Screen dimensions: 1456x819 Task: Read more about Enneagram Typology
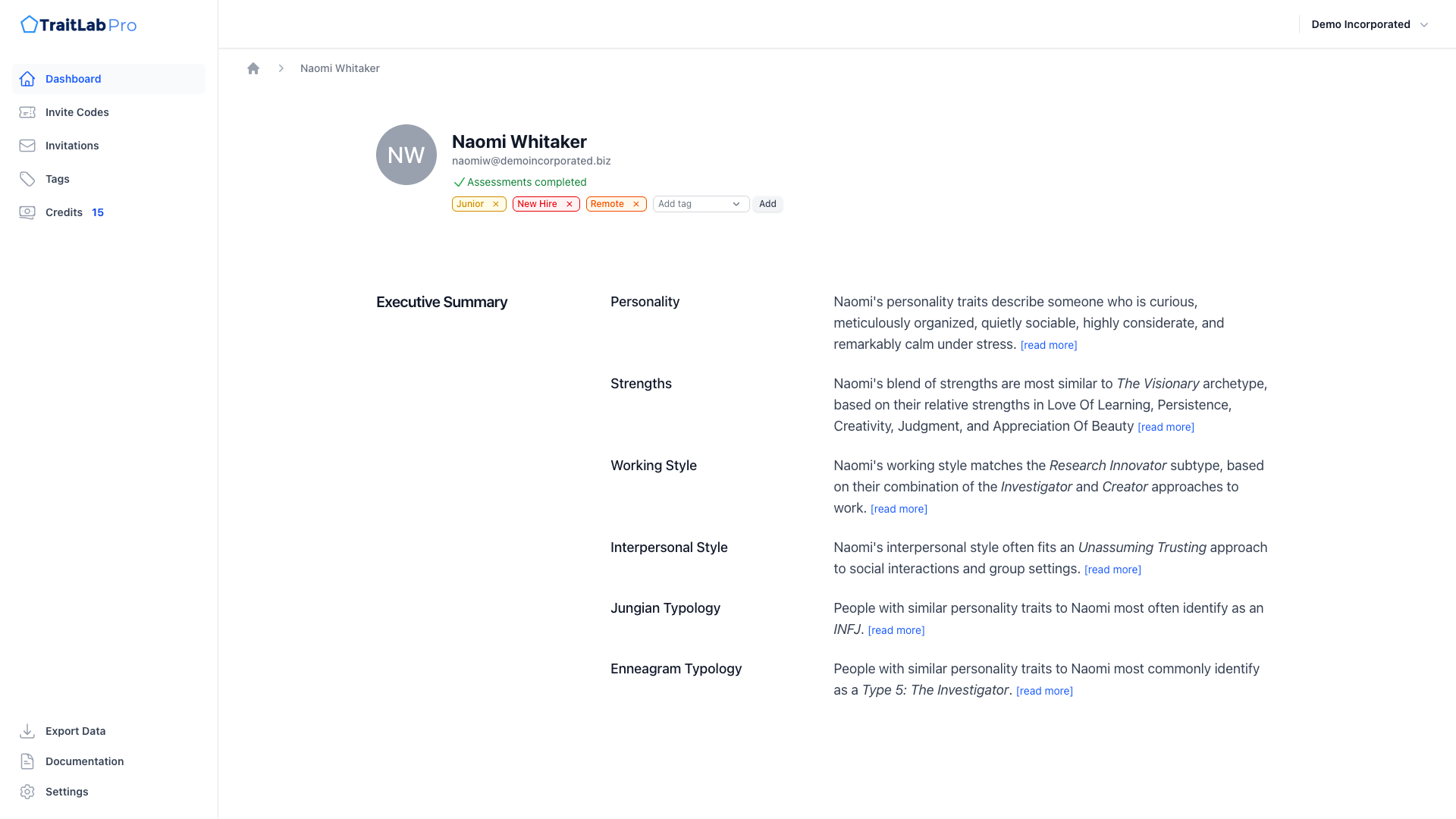(1043, 691)
